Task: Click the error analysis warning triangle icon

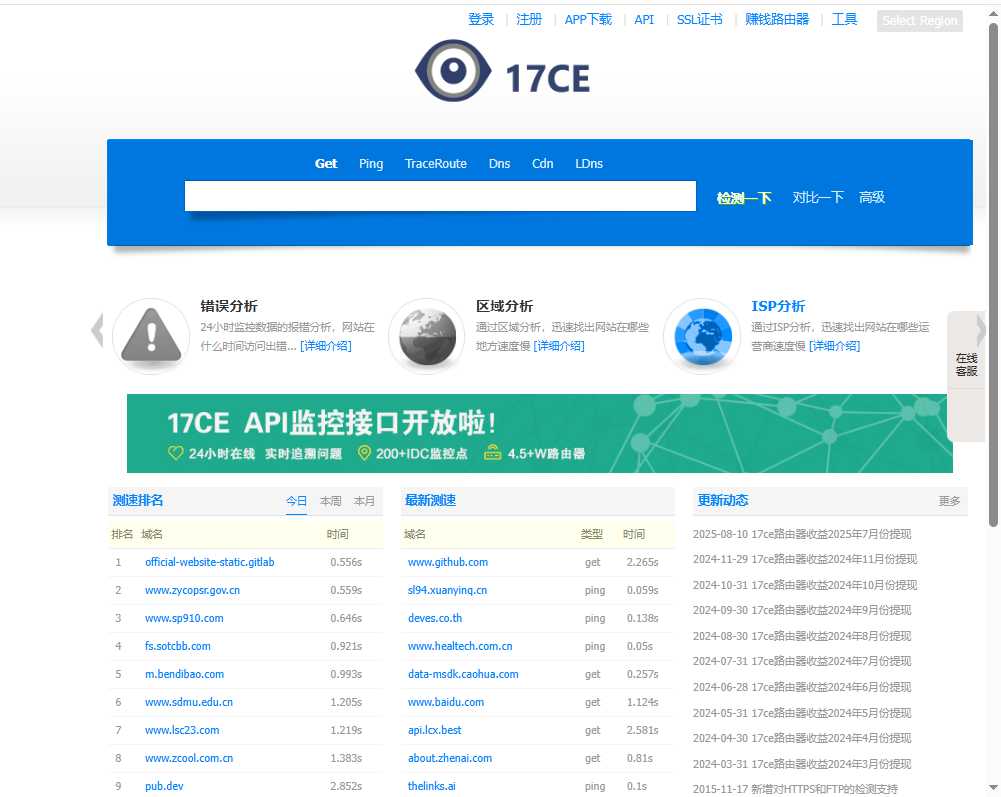Action: pyautogui.click(x=151, y=335)
